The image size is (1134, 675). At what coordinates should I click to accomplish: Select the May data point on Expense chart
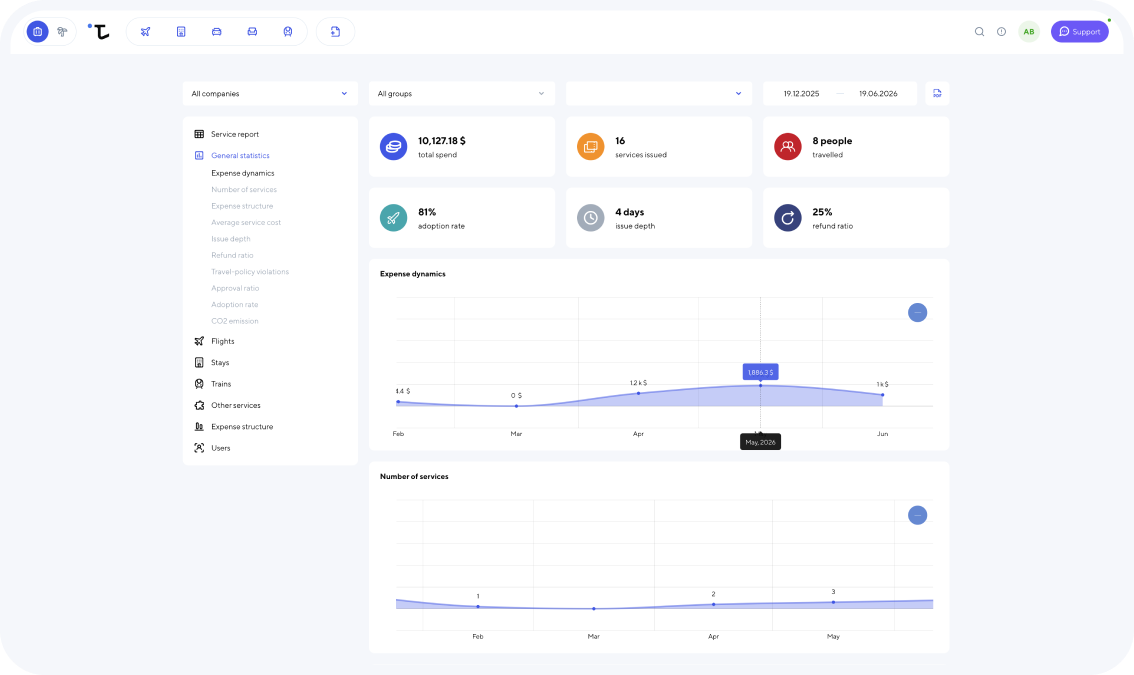coord(760,386)
